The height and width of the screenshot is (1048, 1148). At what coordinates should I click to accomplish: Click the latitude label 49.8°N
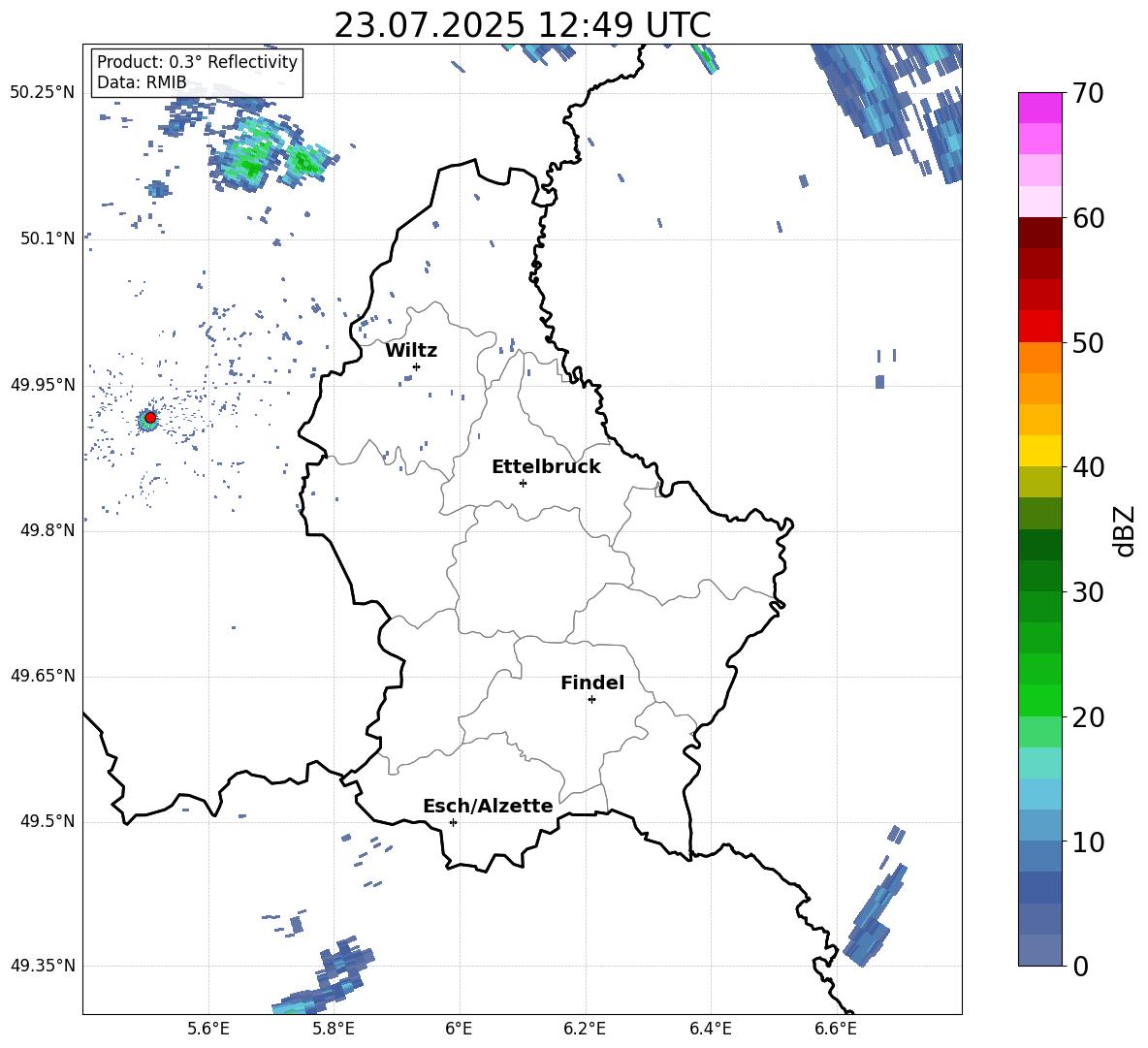tap(48, 530)
